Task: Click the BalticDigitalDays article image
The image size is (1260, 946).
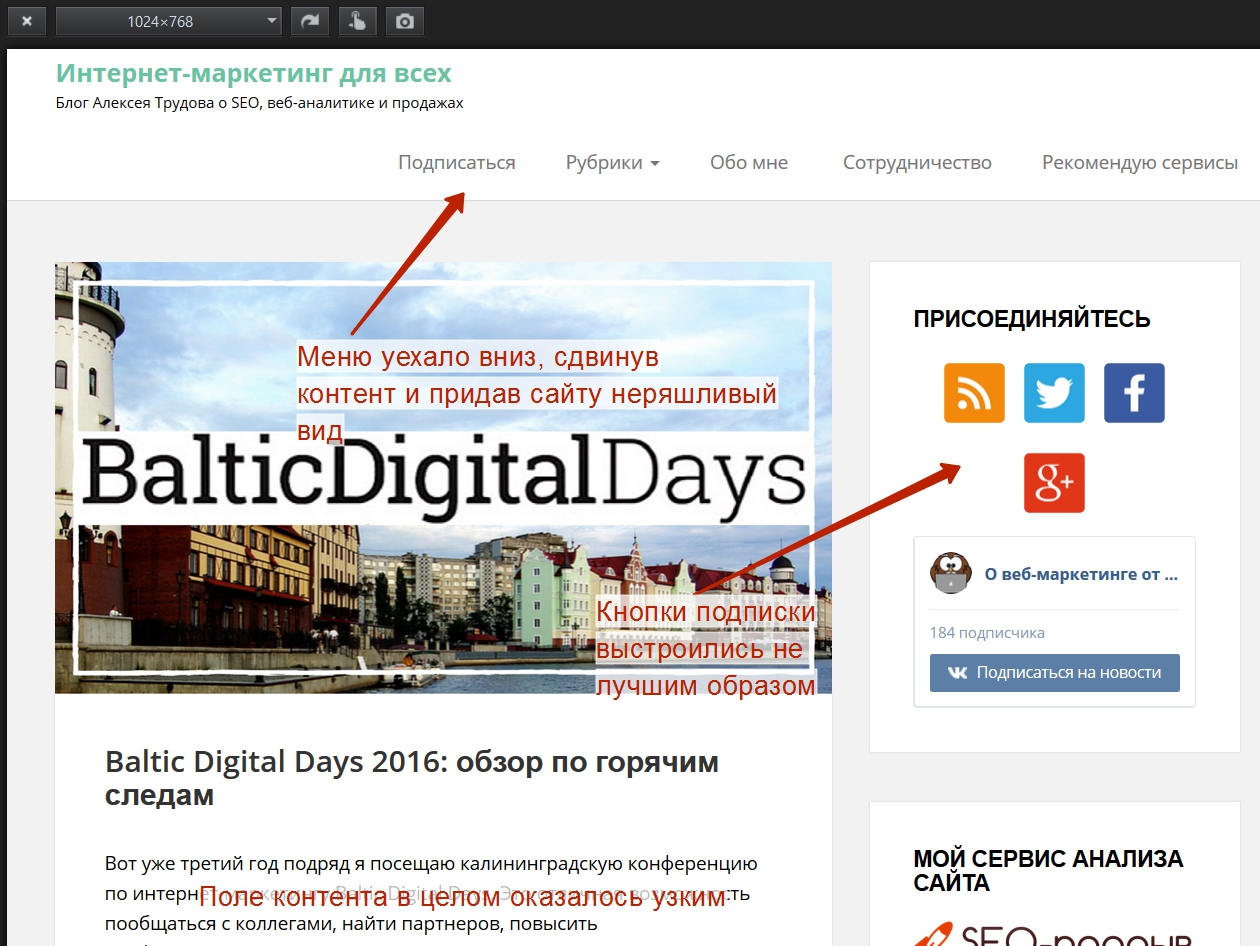Action: tap(443, 477)
